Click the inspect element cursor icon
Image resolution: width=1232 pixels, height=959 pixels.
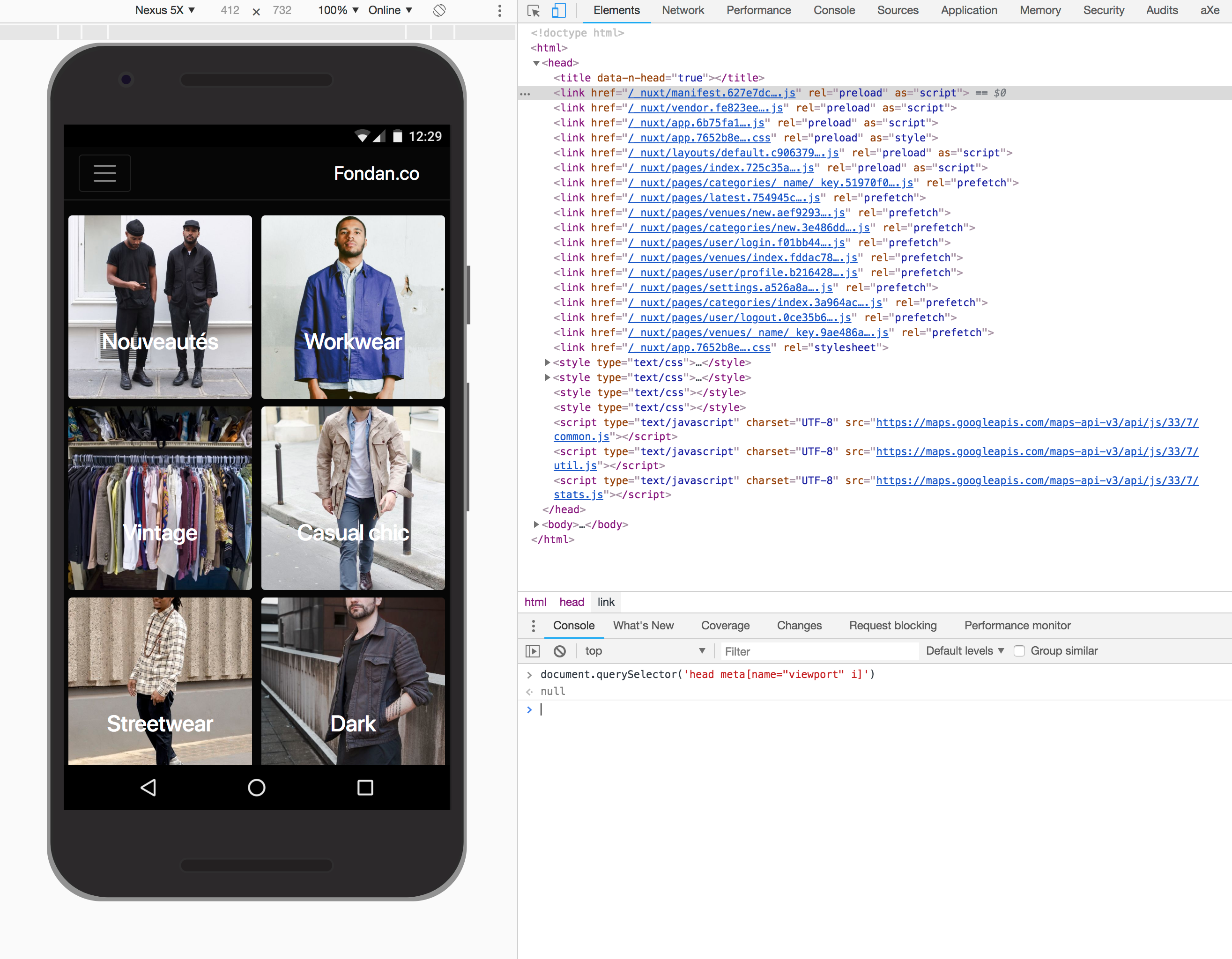[533, 10]
